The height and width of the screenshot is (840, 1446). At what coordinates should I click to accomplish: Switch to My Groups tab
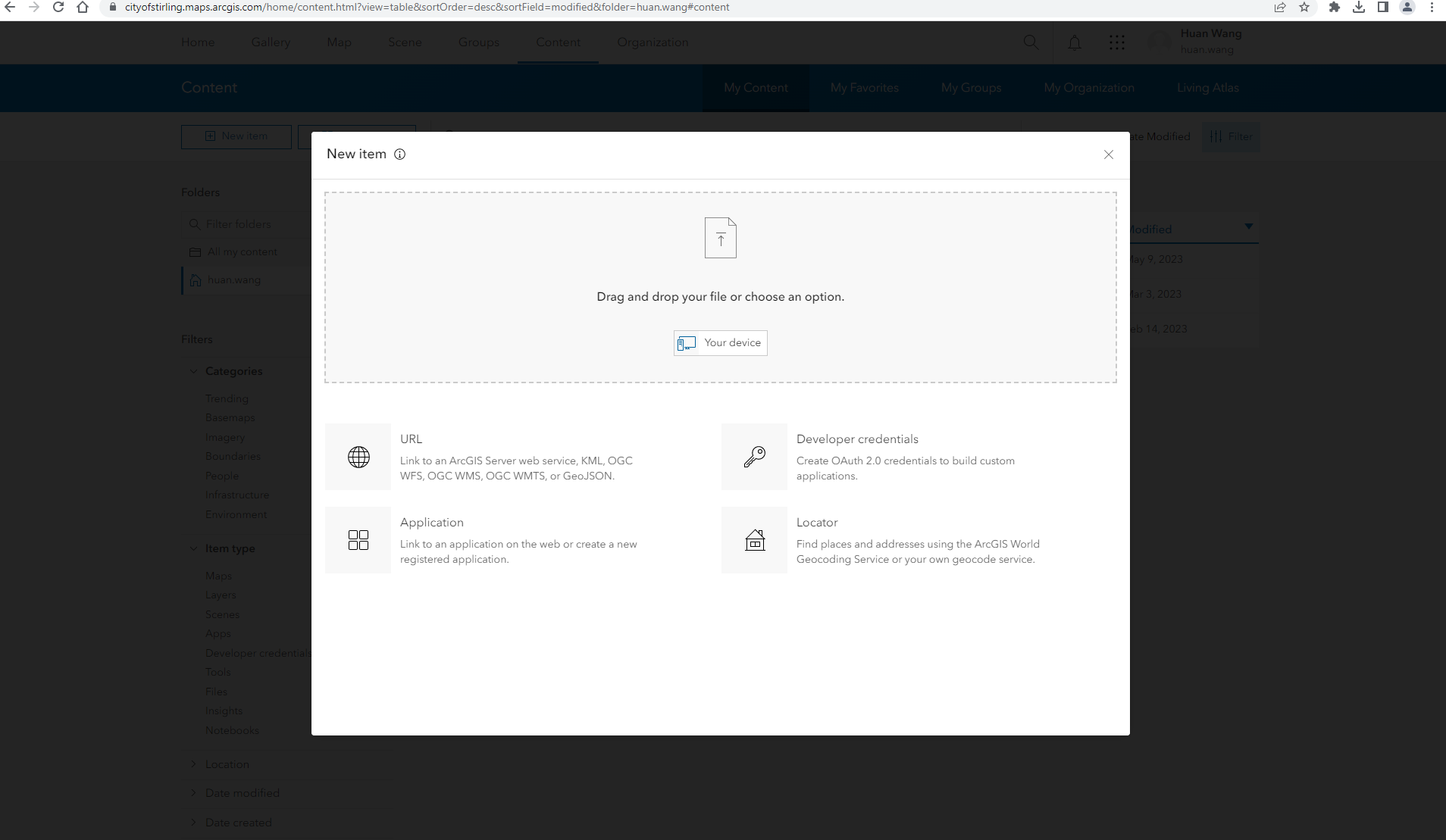coord(972,88)
